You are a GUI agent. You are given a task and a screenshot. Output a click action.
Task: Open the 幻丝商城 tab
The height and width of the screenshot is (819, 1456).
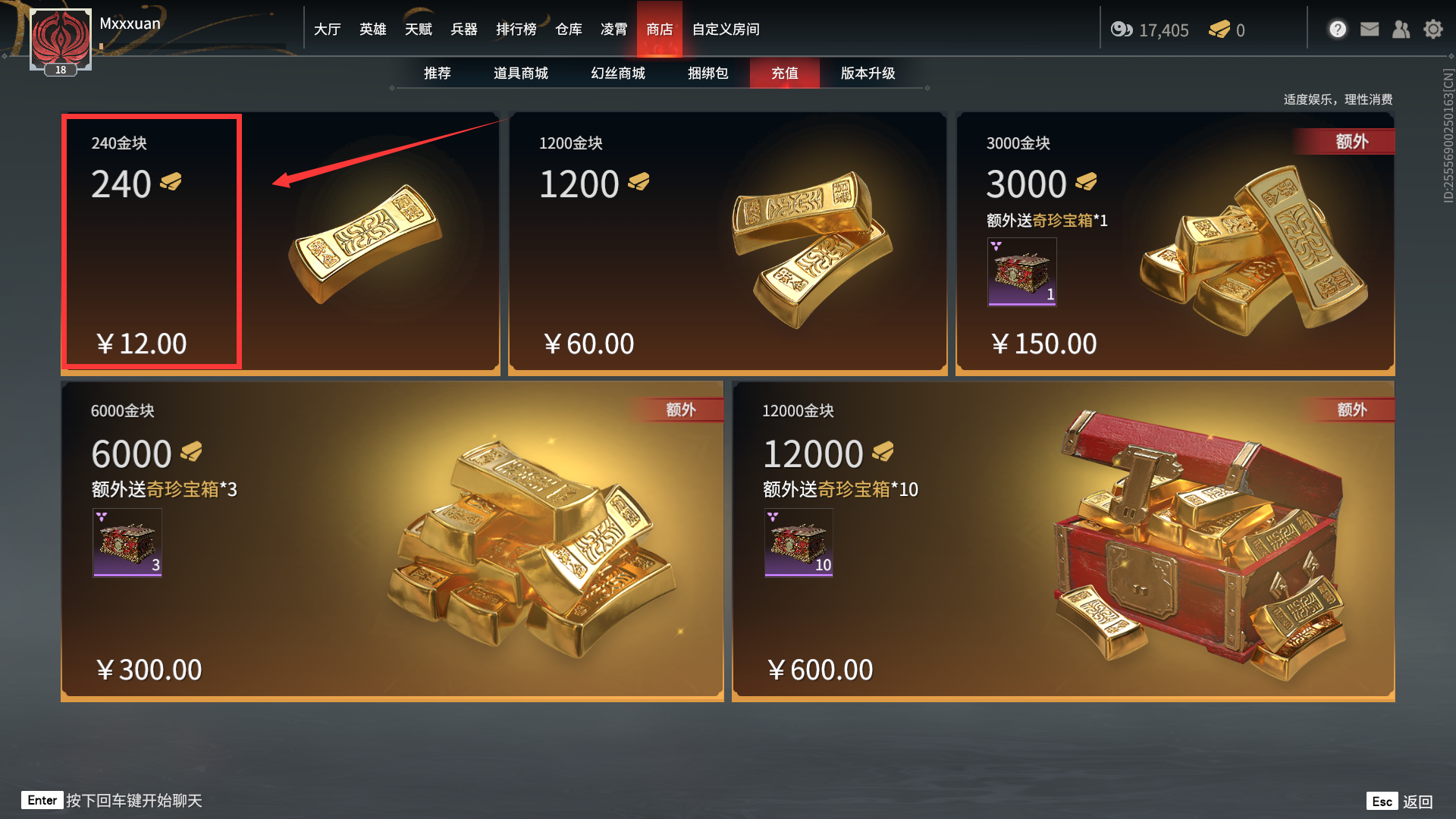(x=618, y=73)
